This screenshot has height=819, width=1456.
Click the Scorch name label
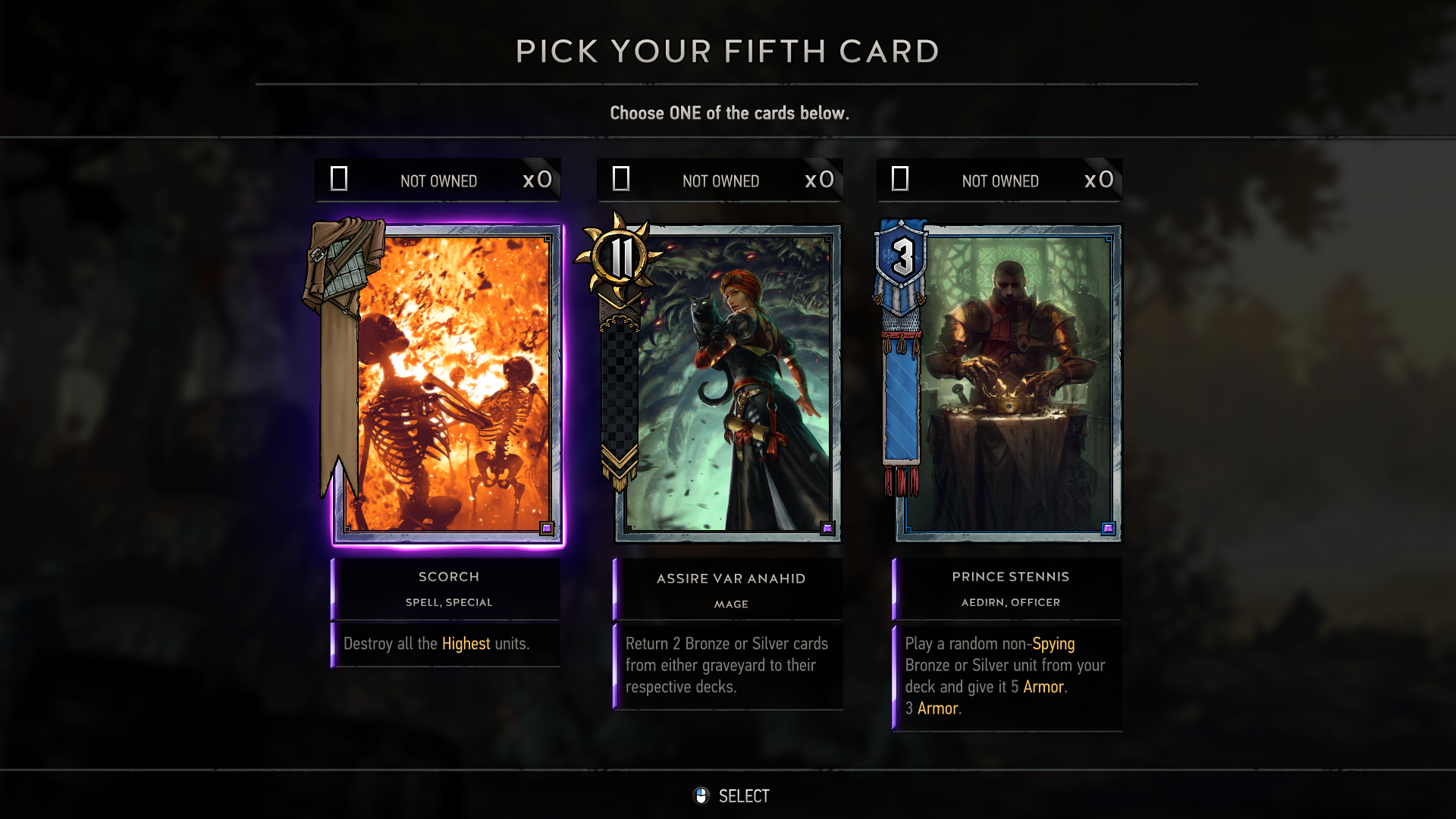point(449,577)
